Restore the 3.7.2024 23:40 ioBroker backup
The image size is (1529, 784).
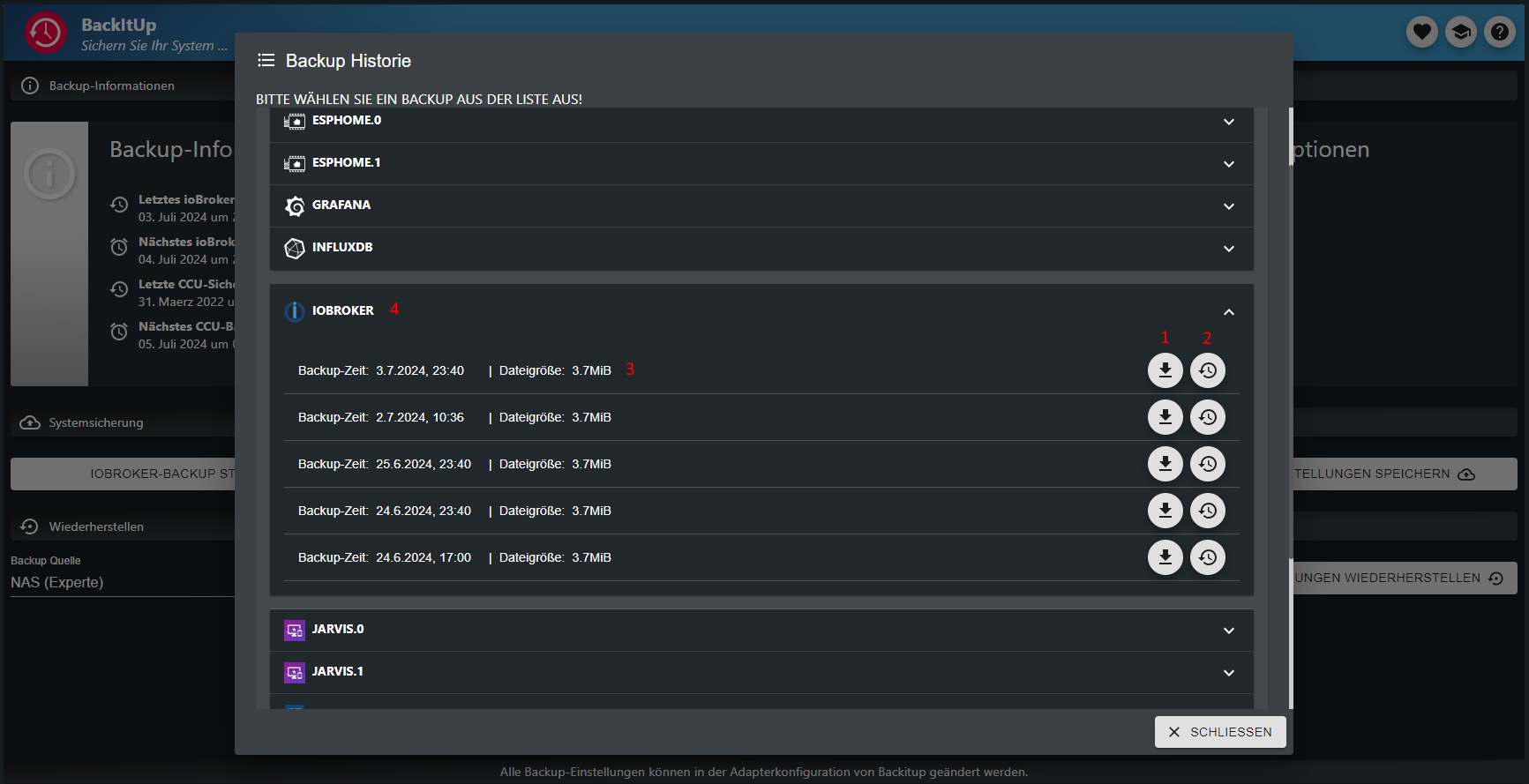pyautogui.click(x=1207, y=370)
